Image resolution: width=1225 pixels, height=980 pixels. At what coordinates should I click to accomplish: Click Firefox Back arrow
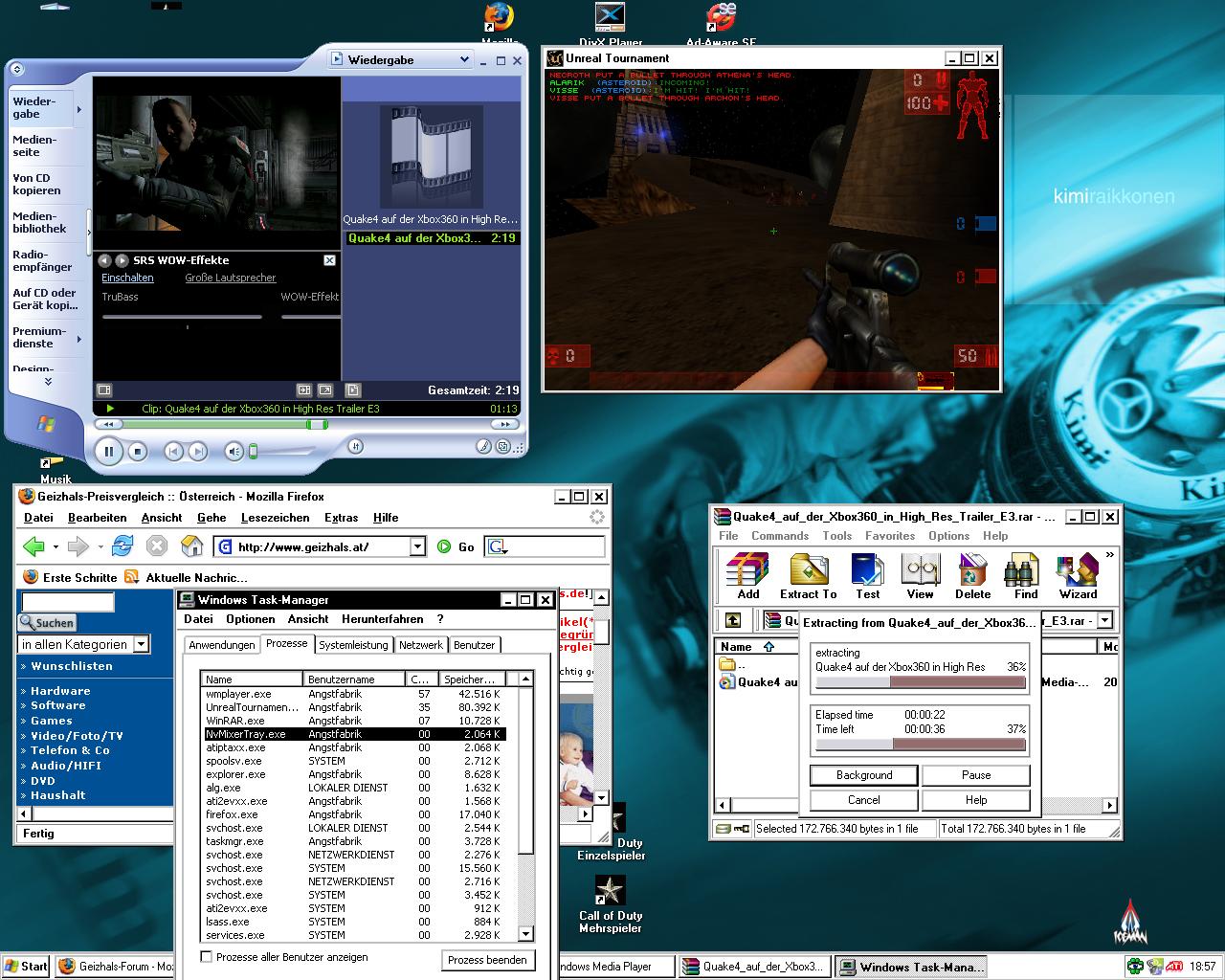click(x=34, y=546)
